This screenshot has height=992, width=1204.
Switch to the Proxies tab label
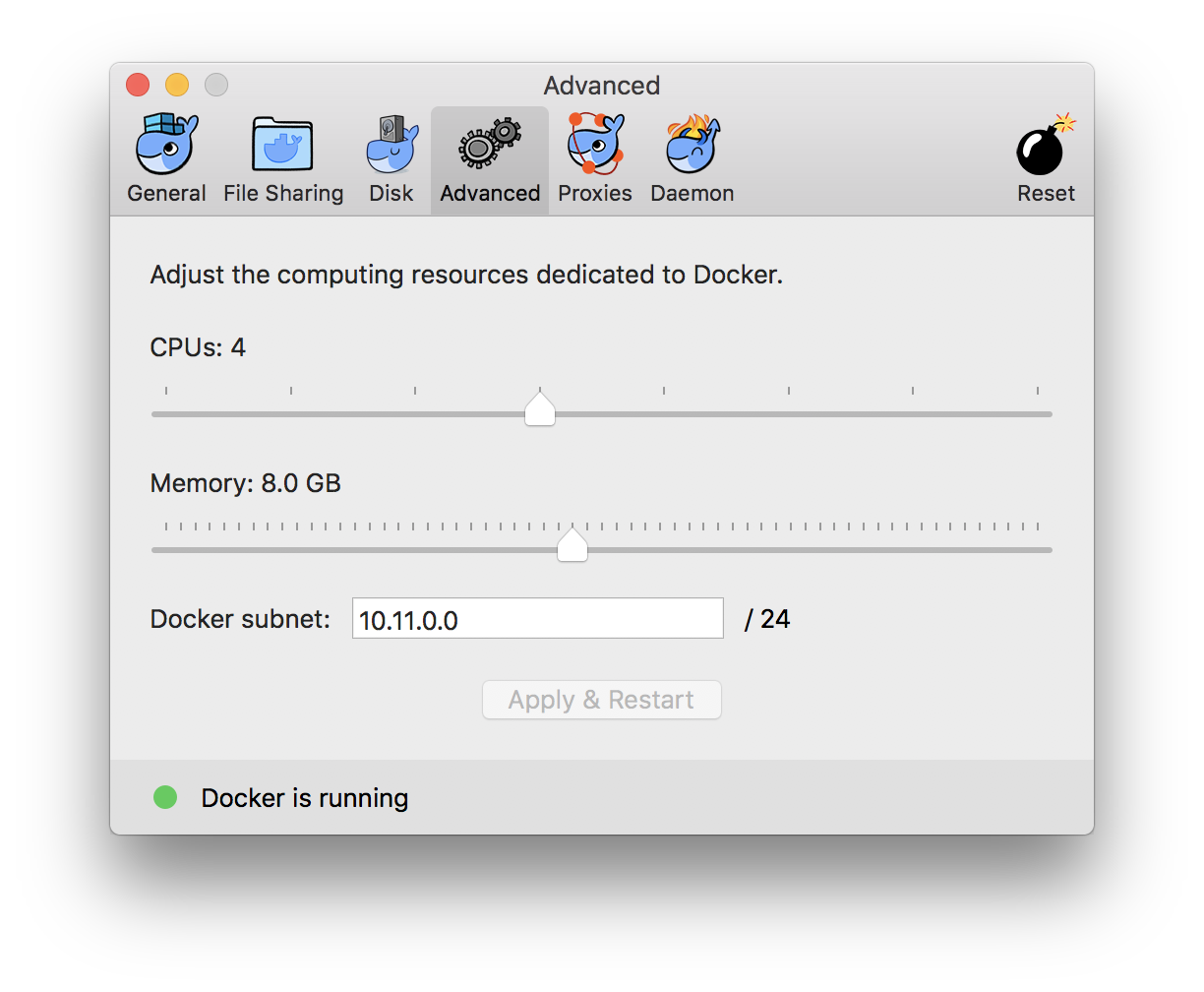click(595, 193)
